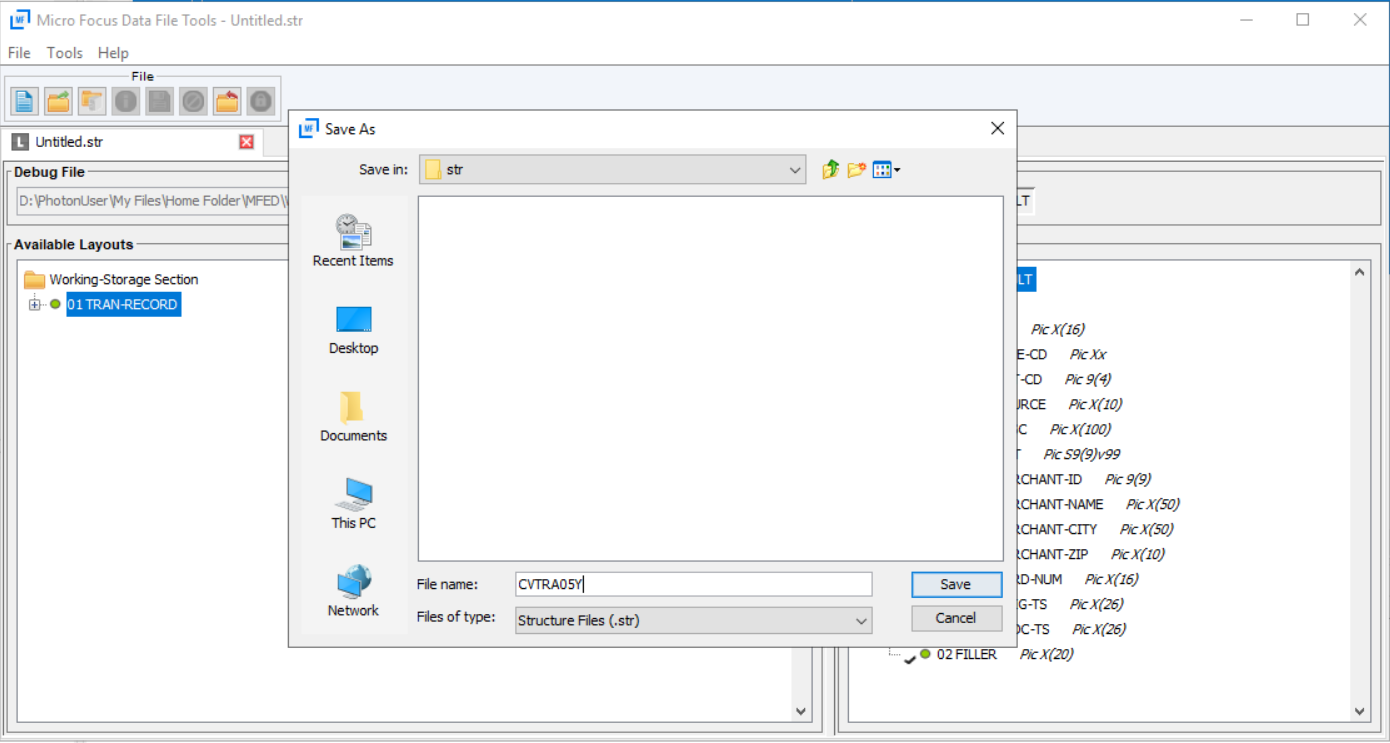Expand the 01 TRAN-RECORD tree node

pos(33,304)
